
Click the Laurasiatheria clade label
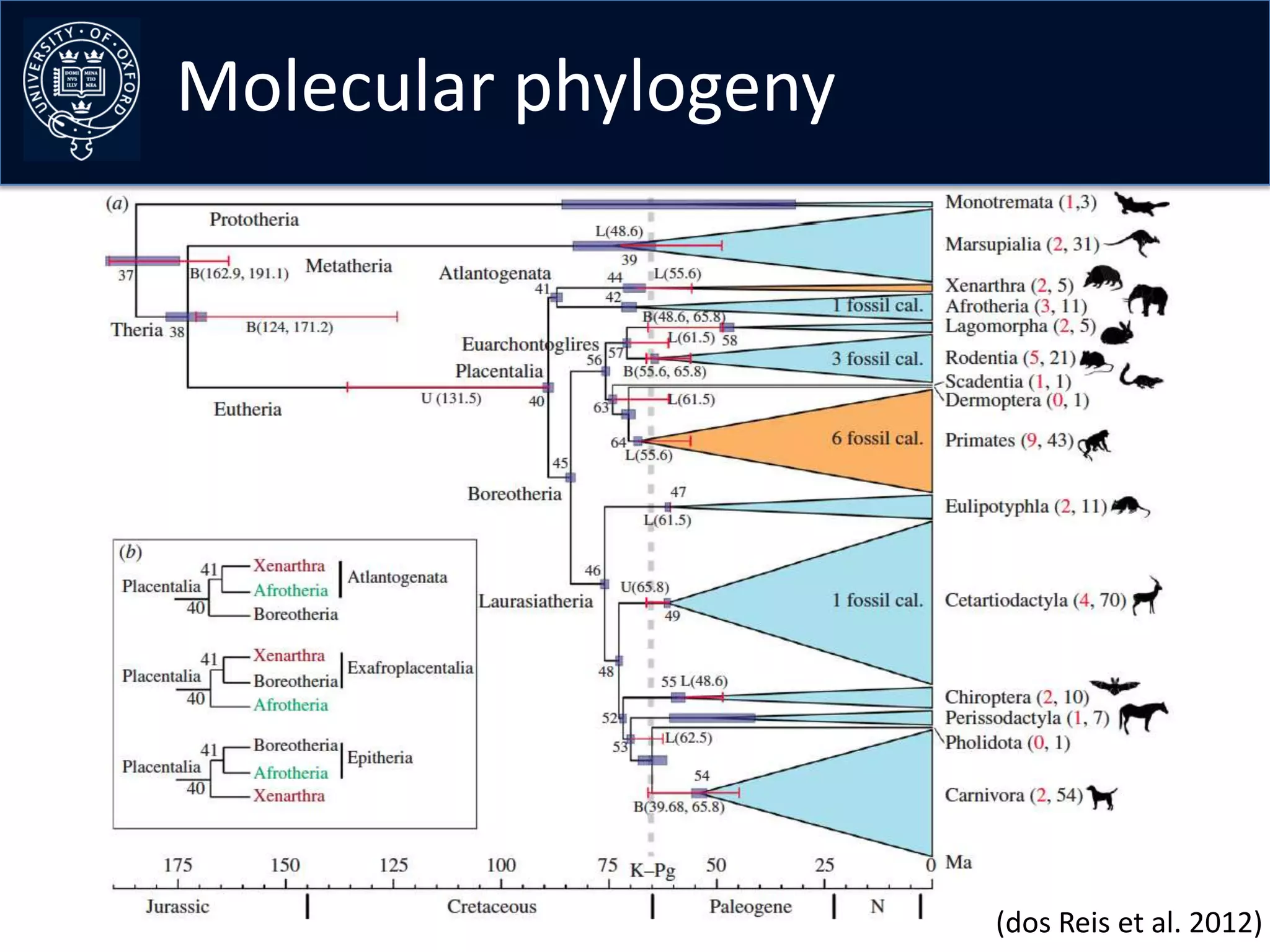[535, 601]
